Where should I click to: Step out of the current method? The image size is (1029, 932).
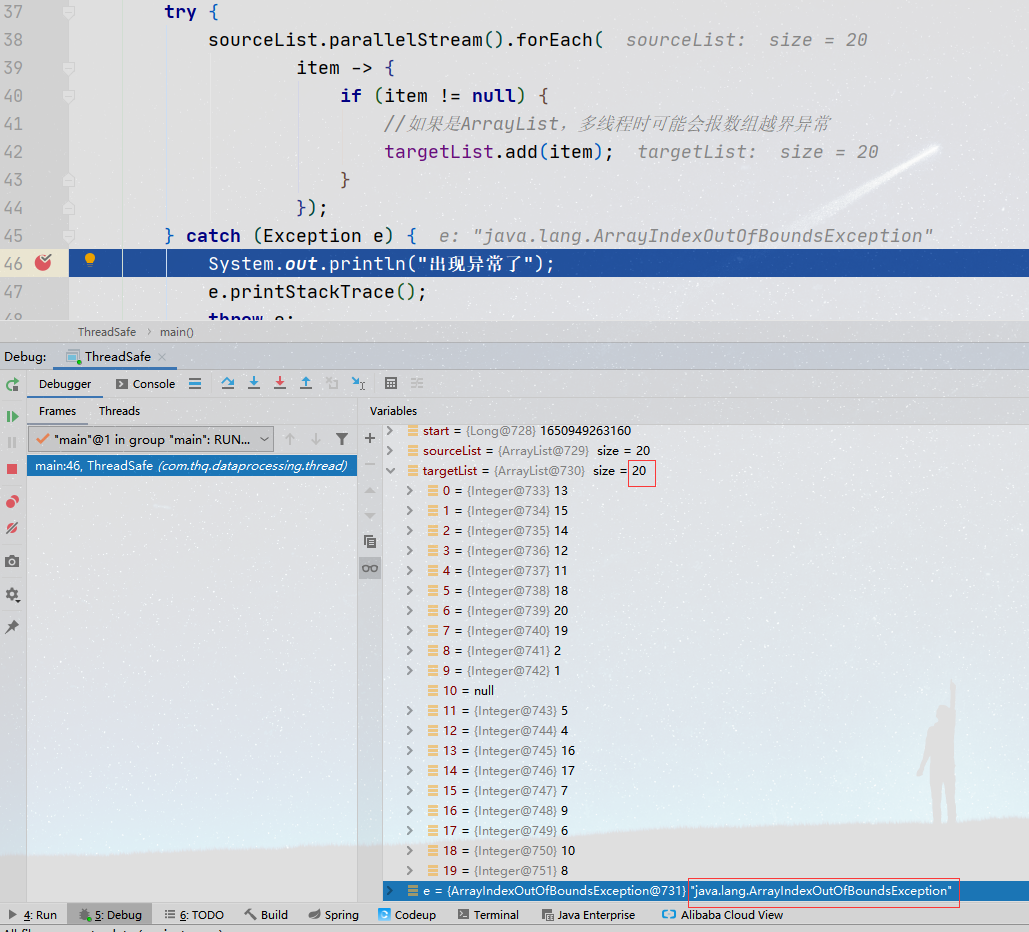tap(306, 383)
